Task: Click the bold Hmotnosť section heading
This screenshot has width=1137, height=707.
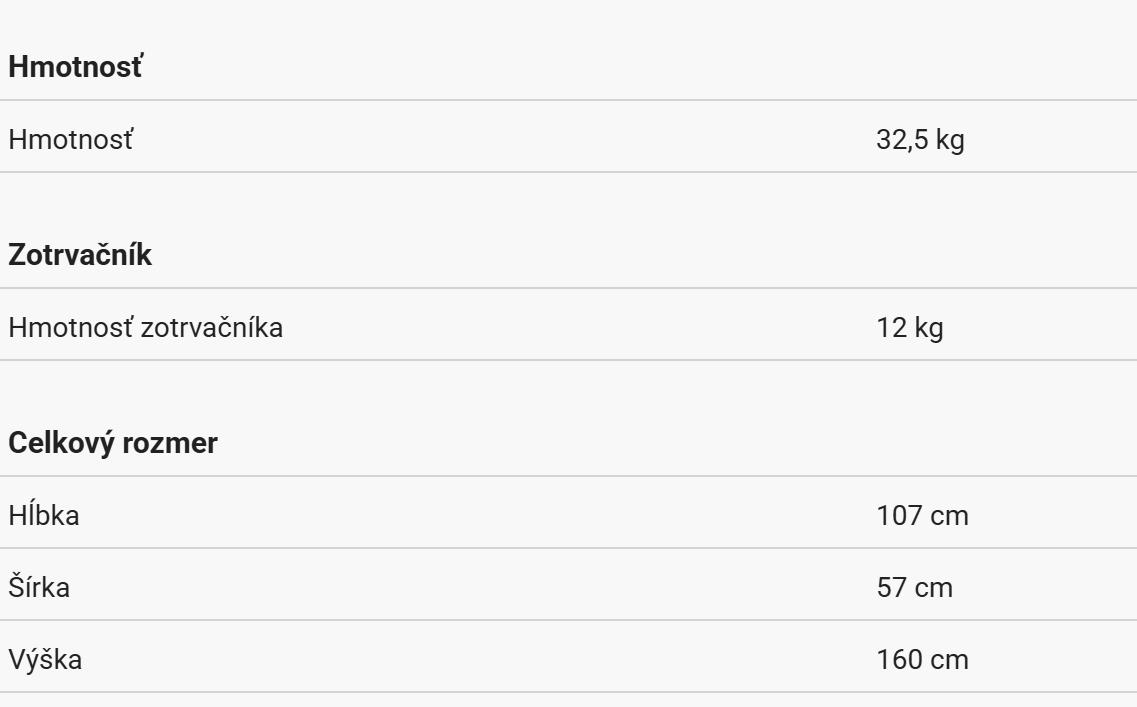Action: [x=76, y=67]
